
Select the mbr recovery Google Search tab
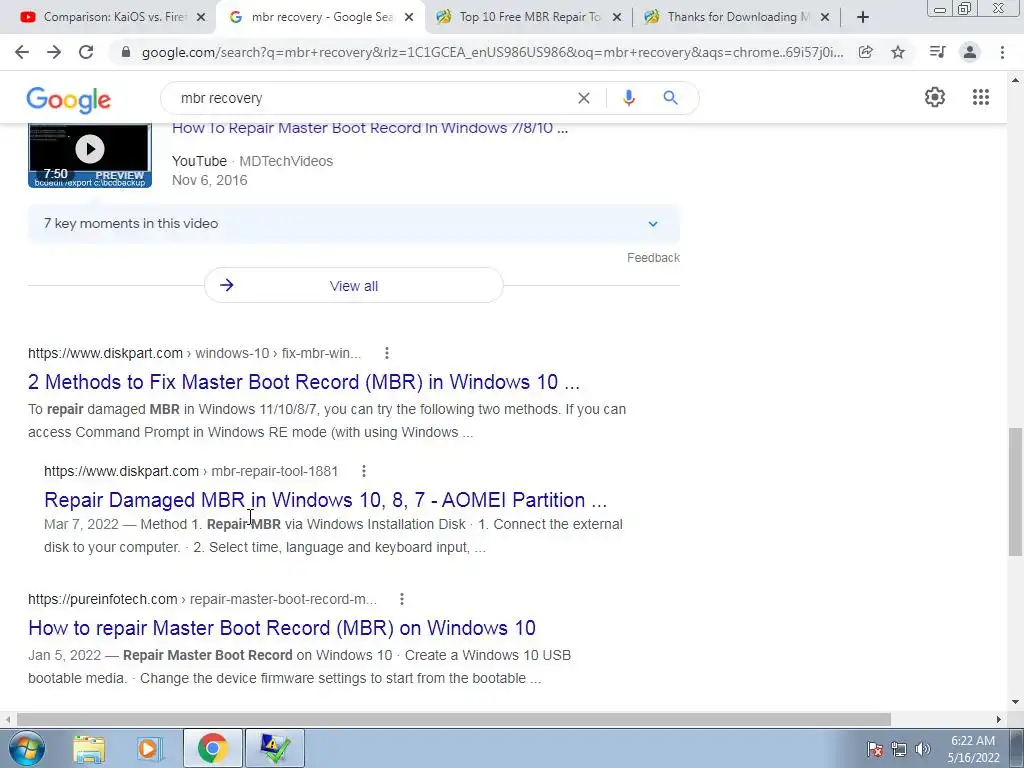[320, 18]
